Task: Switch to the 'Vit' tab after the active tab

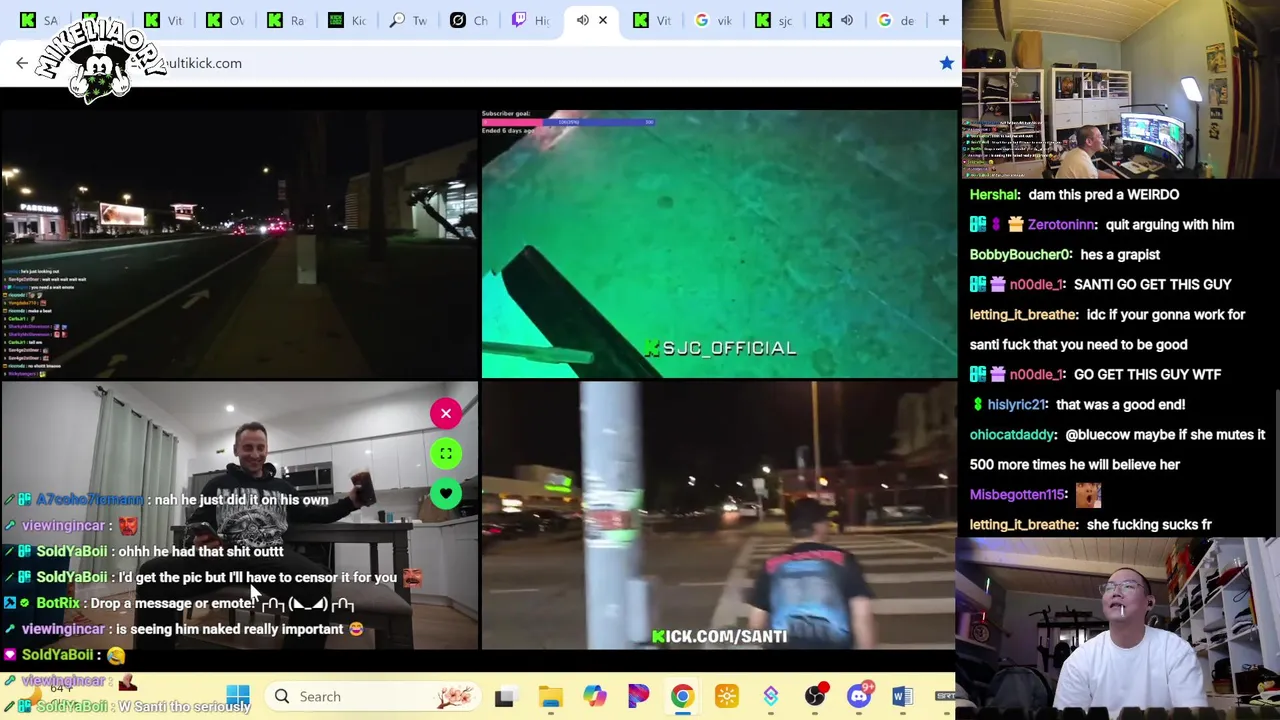Action: (x=652, y=20)
